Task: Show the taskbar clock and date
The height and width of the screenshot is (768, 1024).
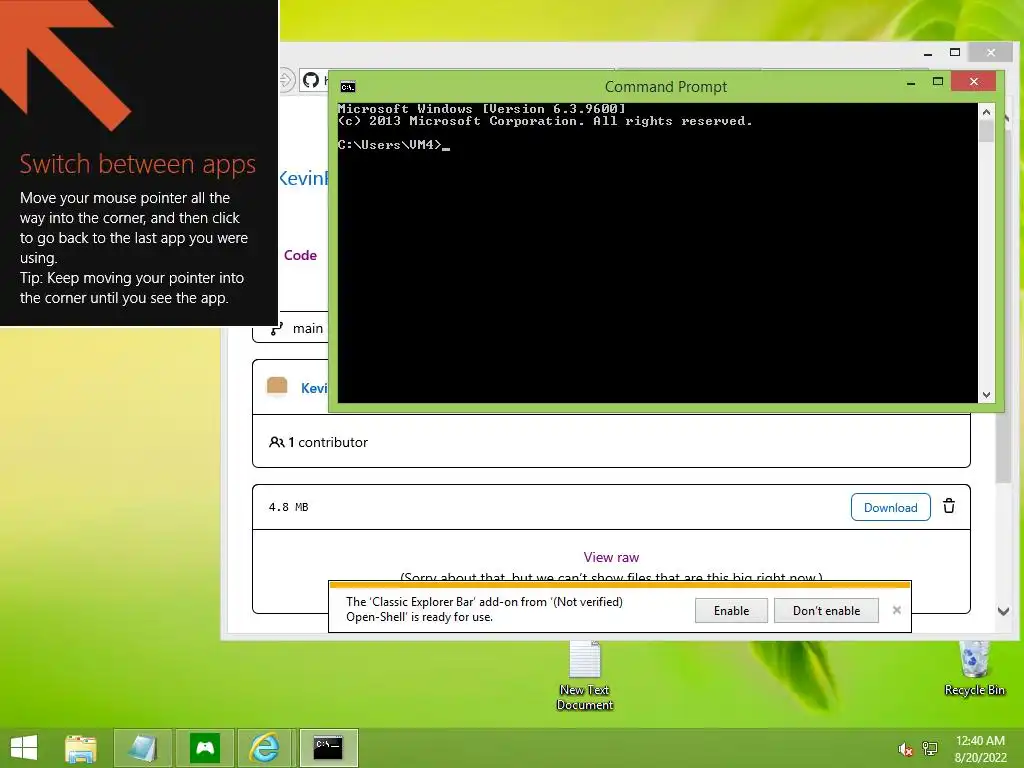Action: [x=980, y=749]
